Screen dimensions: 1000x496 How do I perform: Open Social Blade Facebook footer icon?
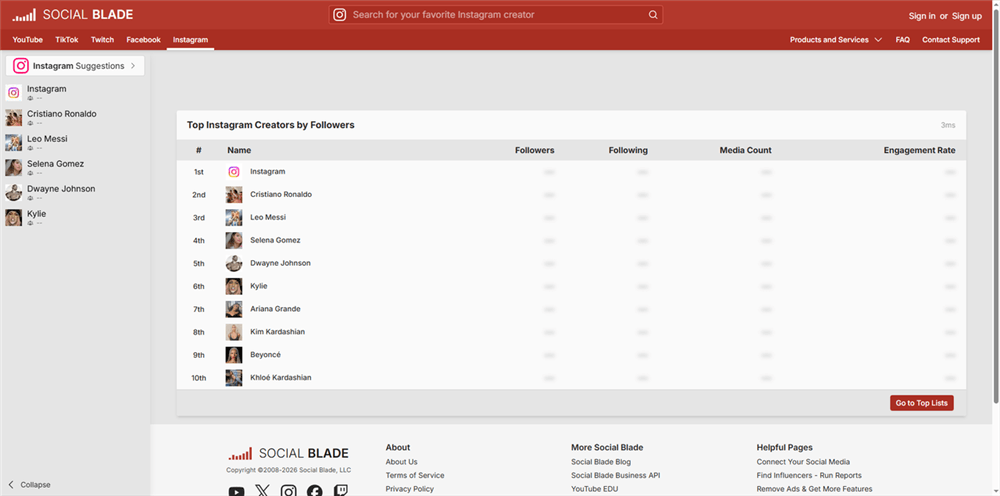point(314,491)
